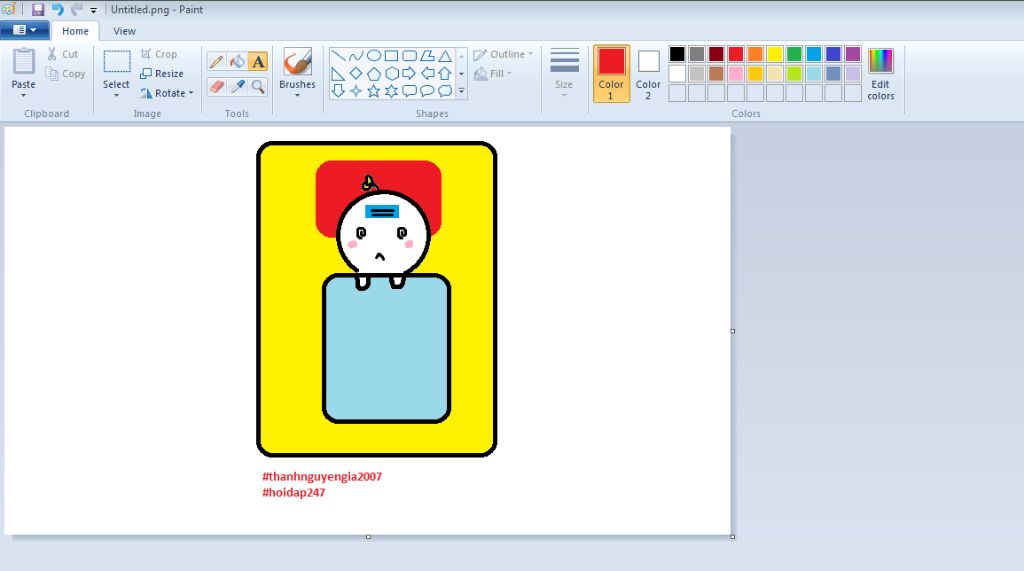Expand the Paste dropdown arrow
The image size is (1024, 571).
[24, 95]
